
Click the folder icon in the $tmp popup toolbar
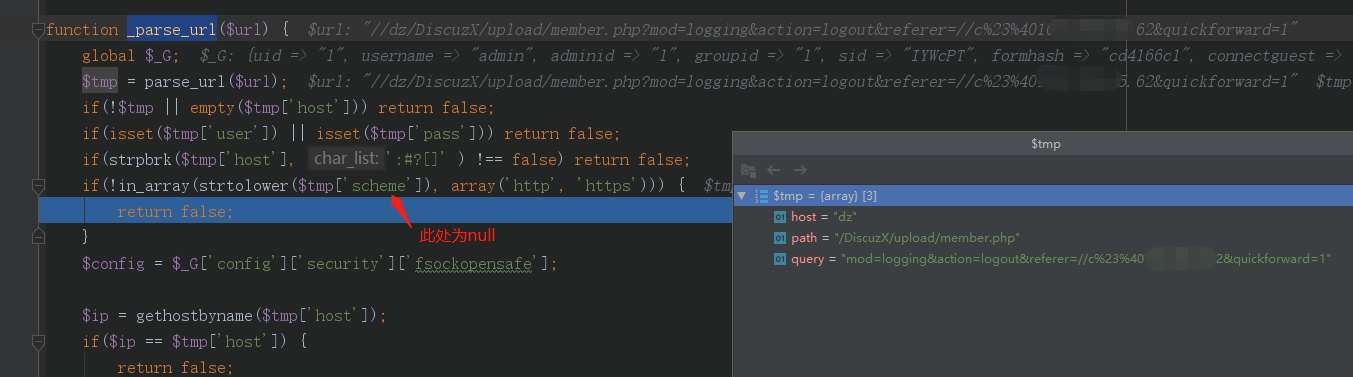coord(748,170)
